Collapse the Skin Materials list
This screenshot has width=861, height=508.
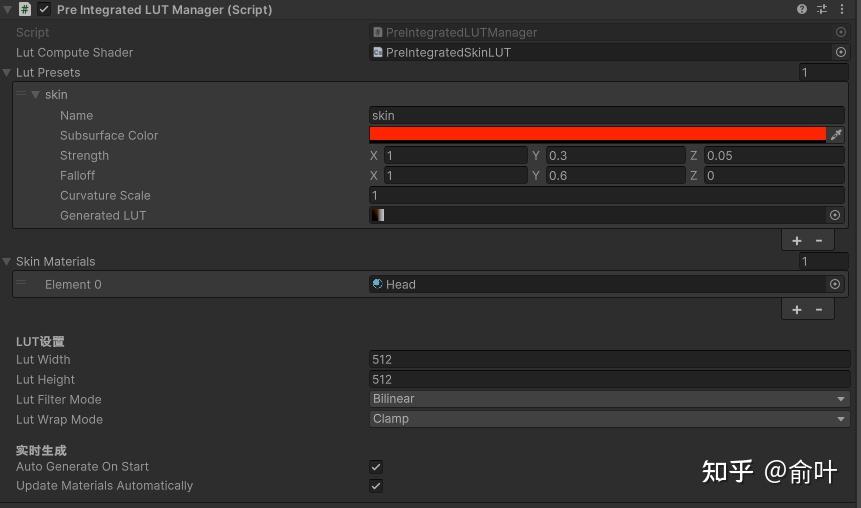pyautogui.click(x=7, y=261)
